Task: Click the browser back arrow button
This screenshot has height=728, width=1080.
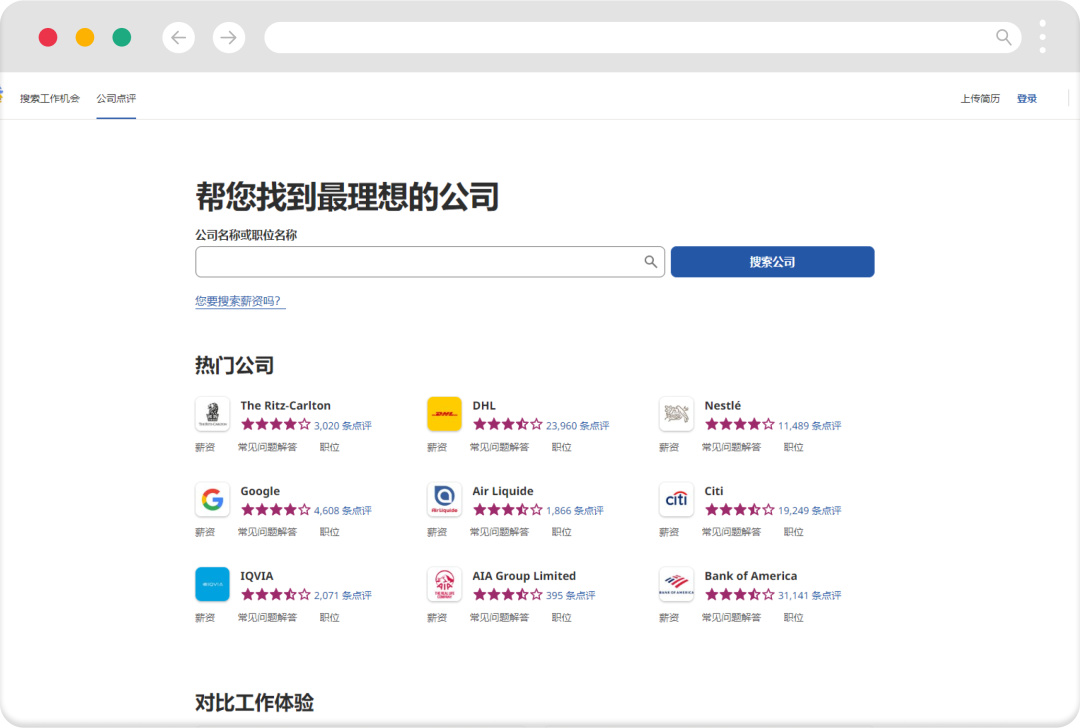Action: (178, 37)
